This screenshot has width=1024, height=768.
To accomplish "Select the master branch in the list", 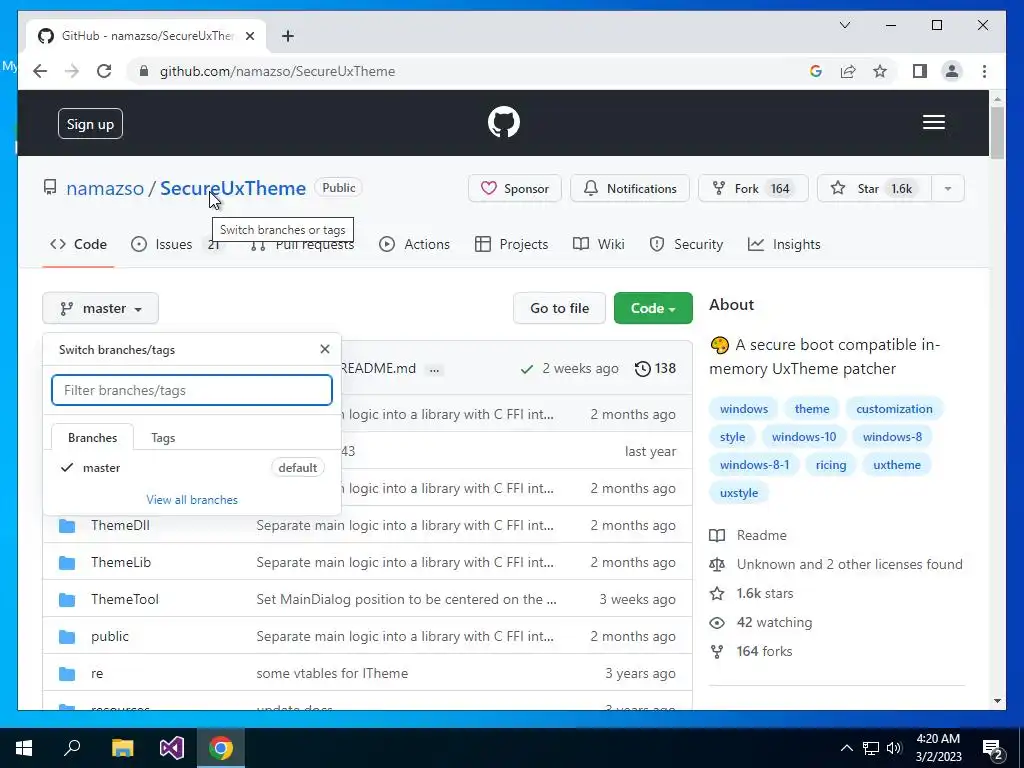I will (192, 468).
